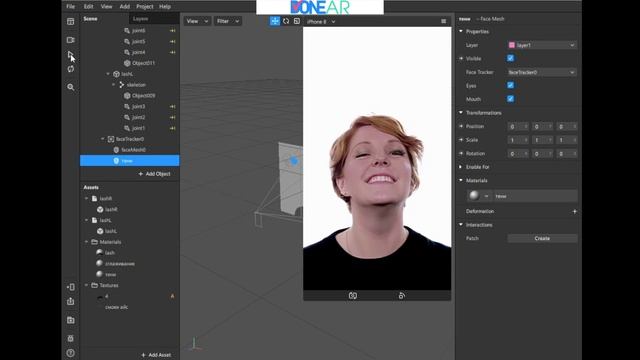Expand the Enable For section
The width and height of the screenshot is (640, 360).
click(x=461, y=167)
